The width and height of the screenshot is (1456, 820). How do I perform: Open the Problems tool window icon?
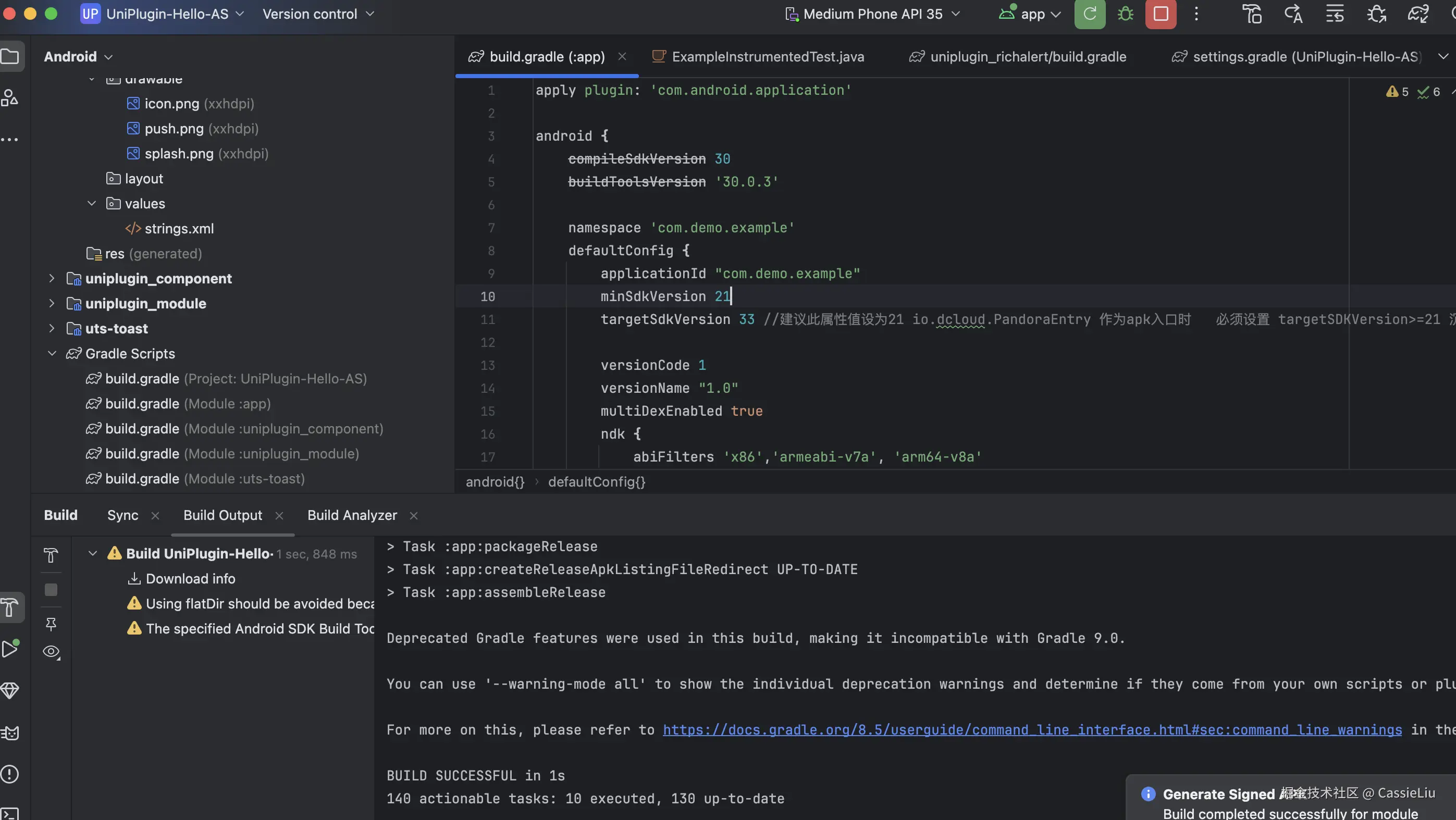point(9,774)
